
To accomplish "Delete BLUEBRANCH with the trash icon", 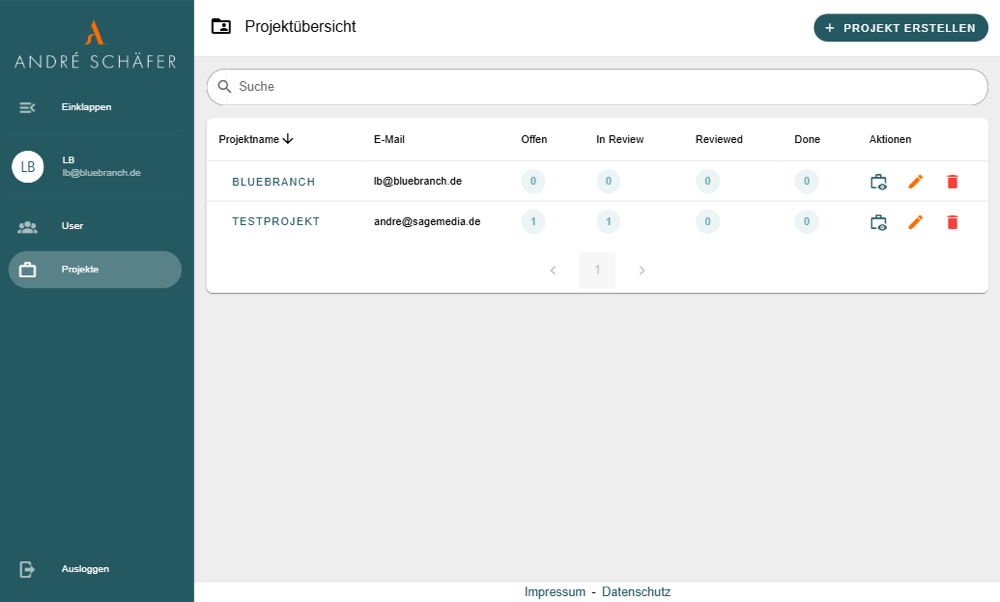I will coord(952,182).
